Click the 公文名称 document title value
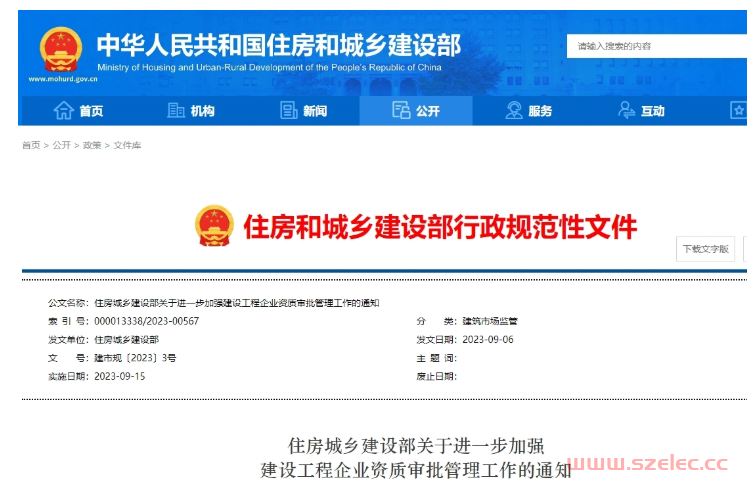This screenshot has width=747, height=490. pyautogui.click(x=237, y=303)
